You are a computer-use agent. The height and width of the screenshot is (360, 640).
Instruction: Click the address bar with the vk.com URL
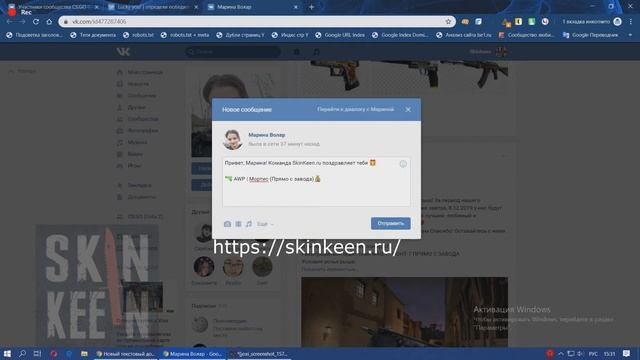257,21
